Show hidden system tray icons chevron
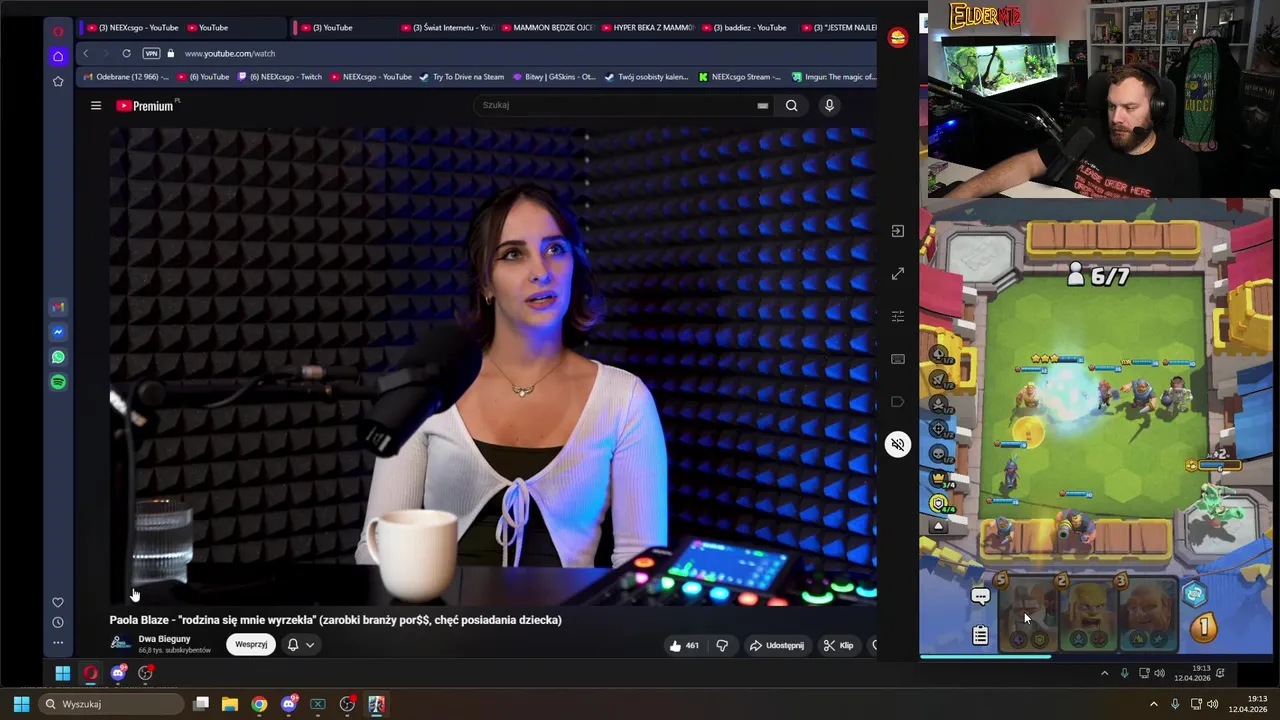The image size is (1280, 720). (x=1153, y=704)
